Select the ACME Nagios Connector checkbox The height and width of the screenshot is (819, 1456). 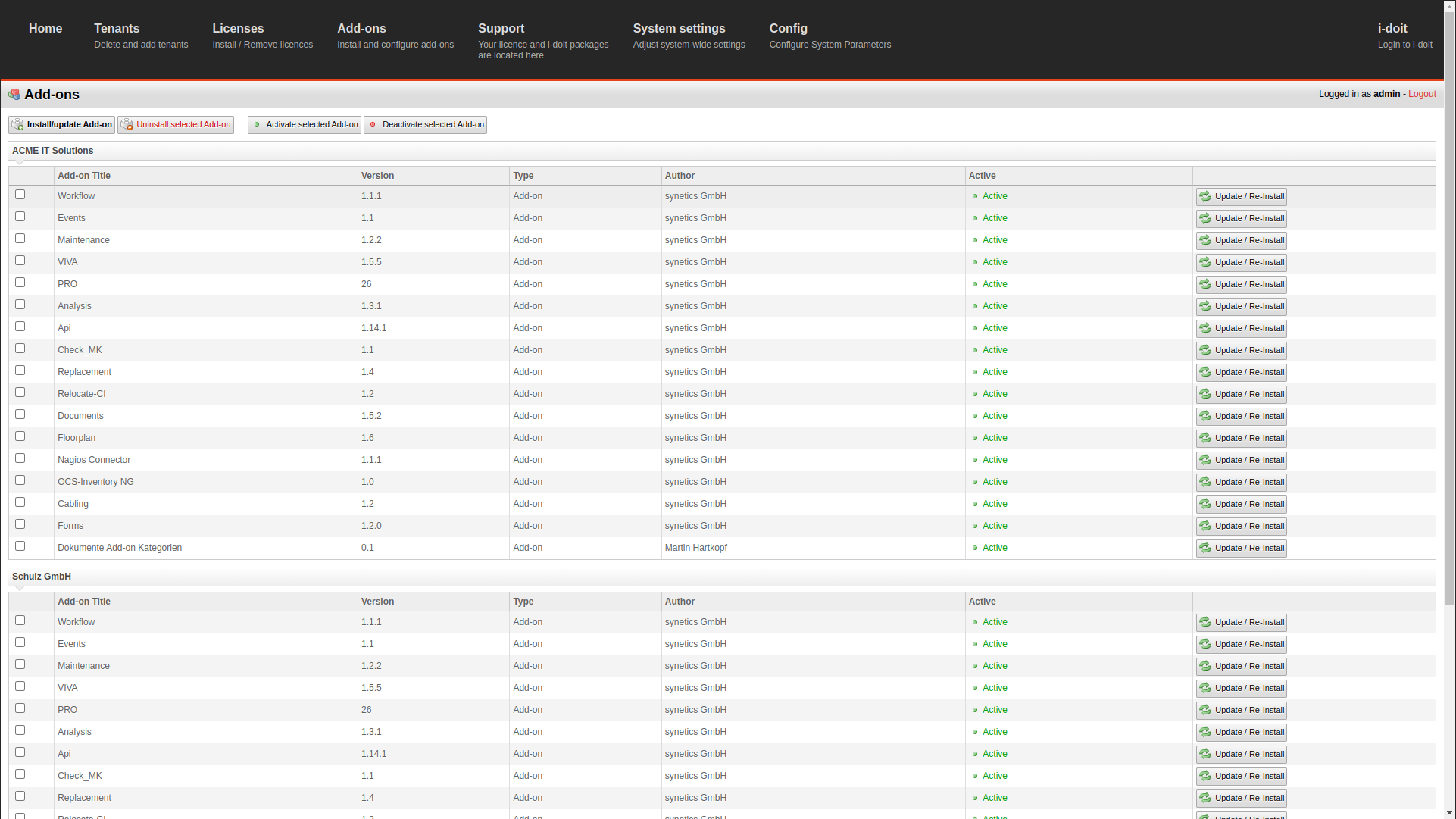coord(20,458)
